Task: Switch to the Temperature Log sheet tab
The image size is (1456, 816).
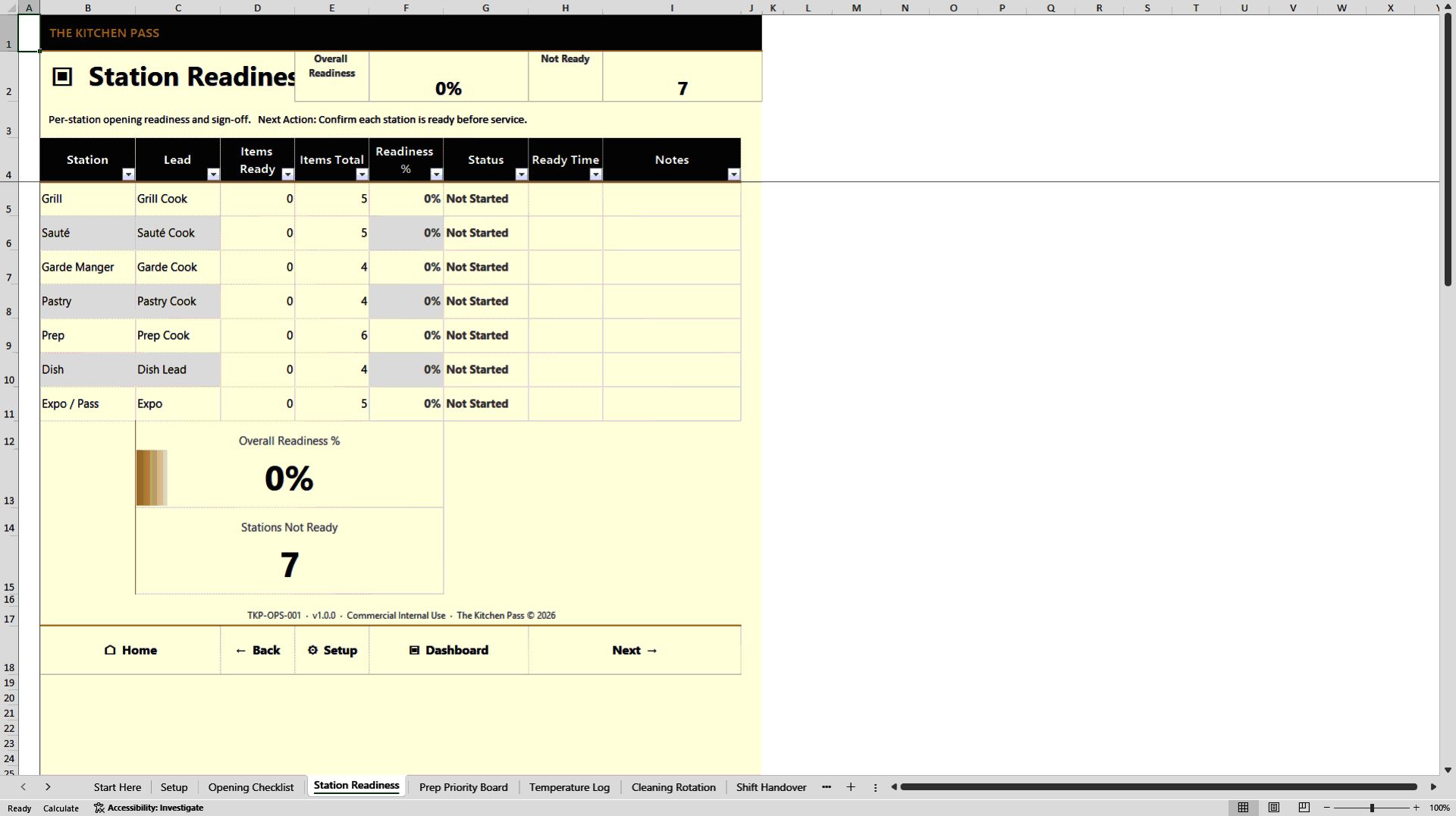Action: [570, 787]
